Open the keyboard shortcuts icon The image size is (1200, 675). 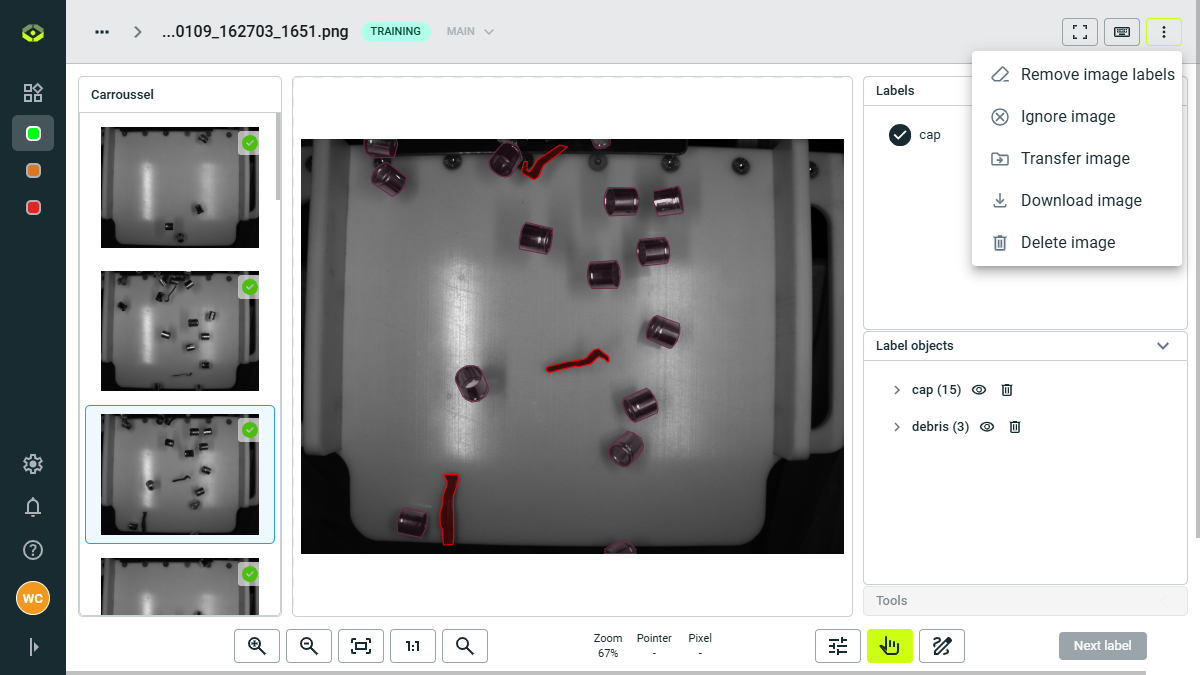(1121, 31)
